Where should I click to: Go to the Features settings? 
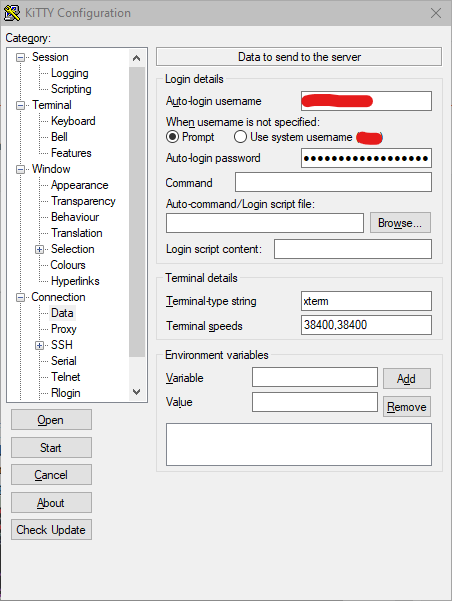[x=71, y=153]
